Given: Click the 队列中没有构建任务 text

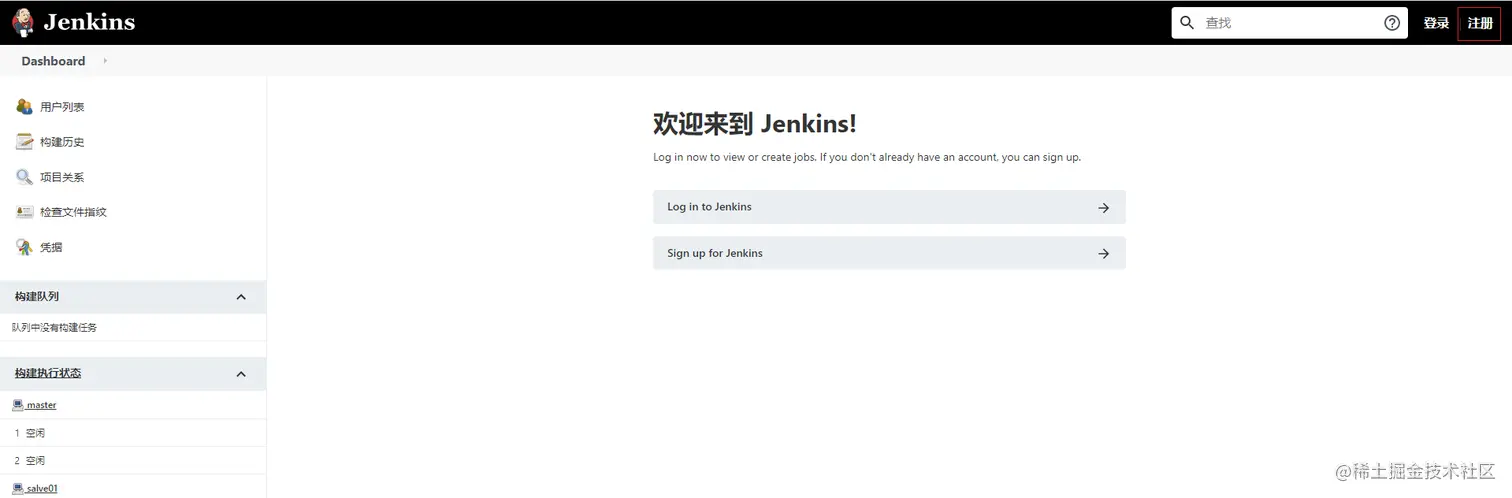Looking at the screenshot, I should (x=54, y=327).
